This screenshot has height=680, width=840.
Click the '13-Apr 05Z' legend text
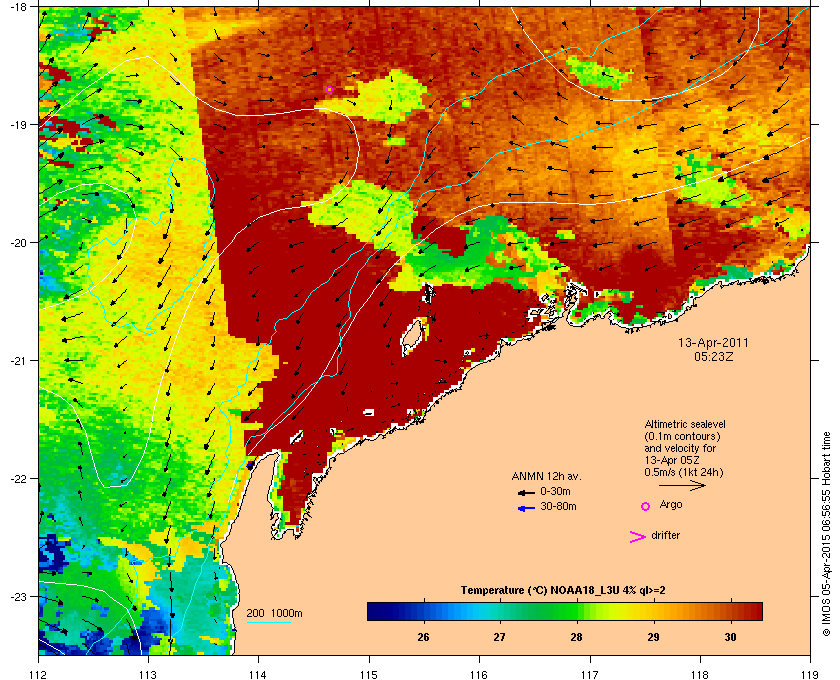click(x=672, y=460)
